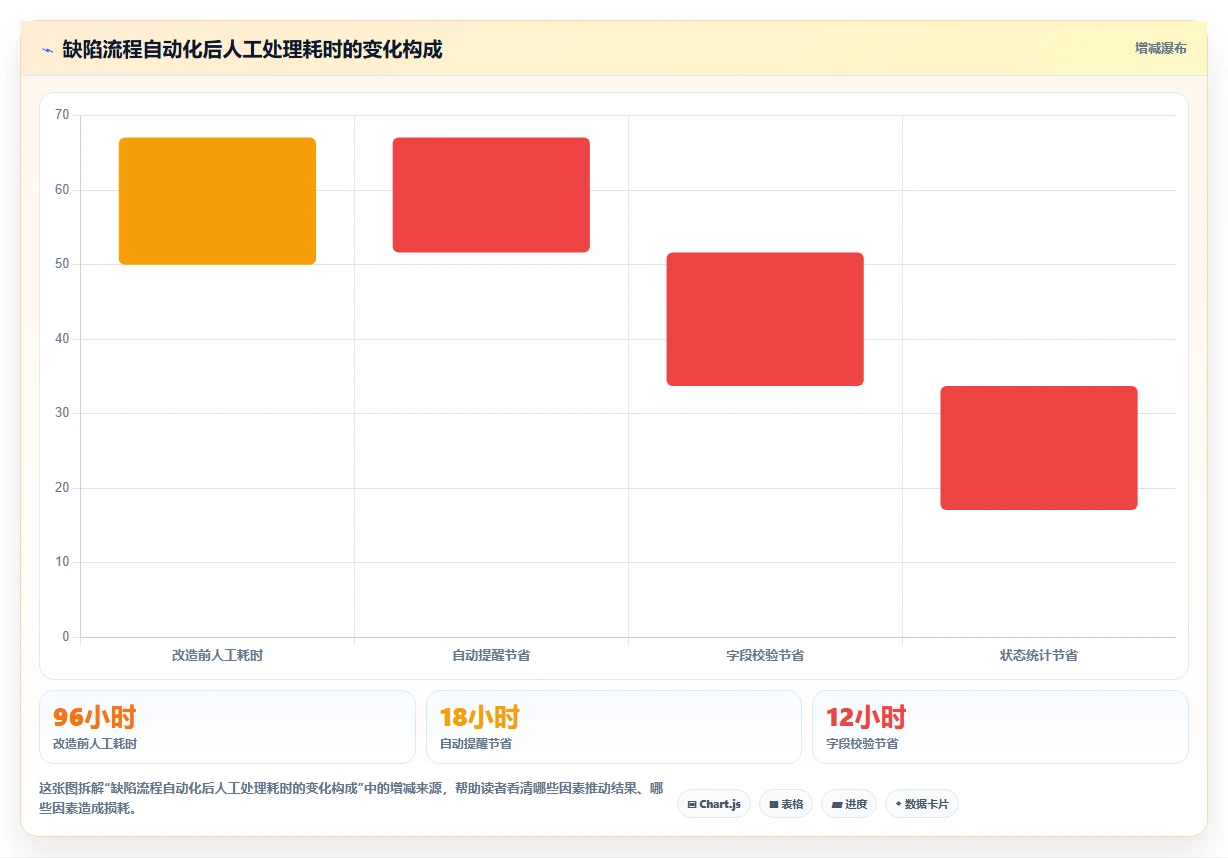Screen dimensions: 1228x858
Task: Click the lightning icon beside the chart title
Action: 47,49
